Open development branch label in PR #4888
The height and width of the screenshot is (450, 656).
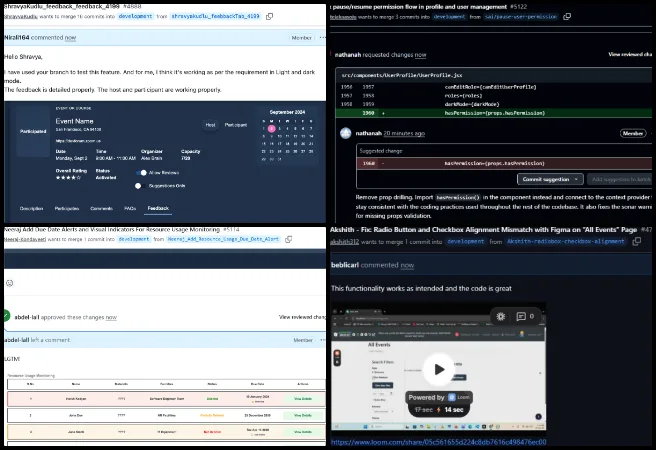(135, 16)
